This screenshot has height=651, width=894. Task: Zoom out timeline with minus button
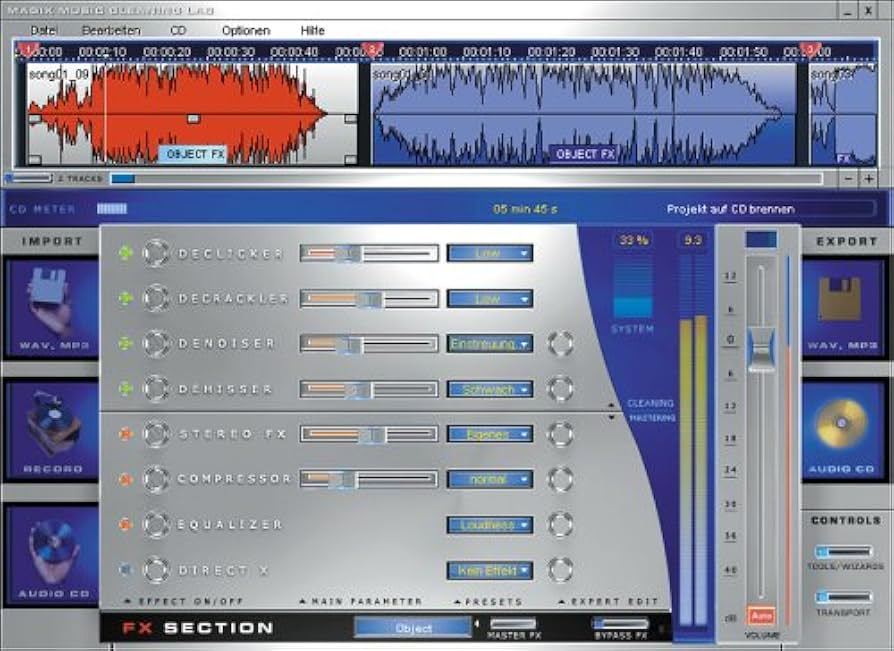tap(848, 178)
